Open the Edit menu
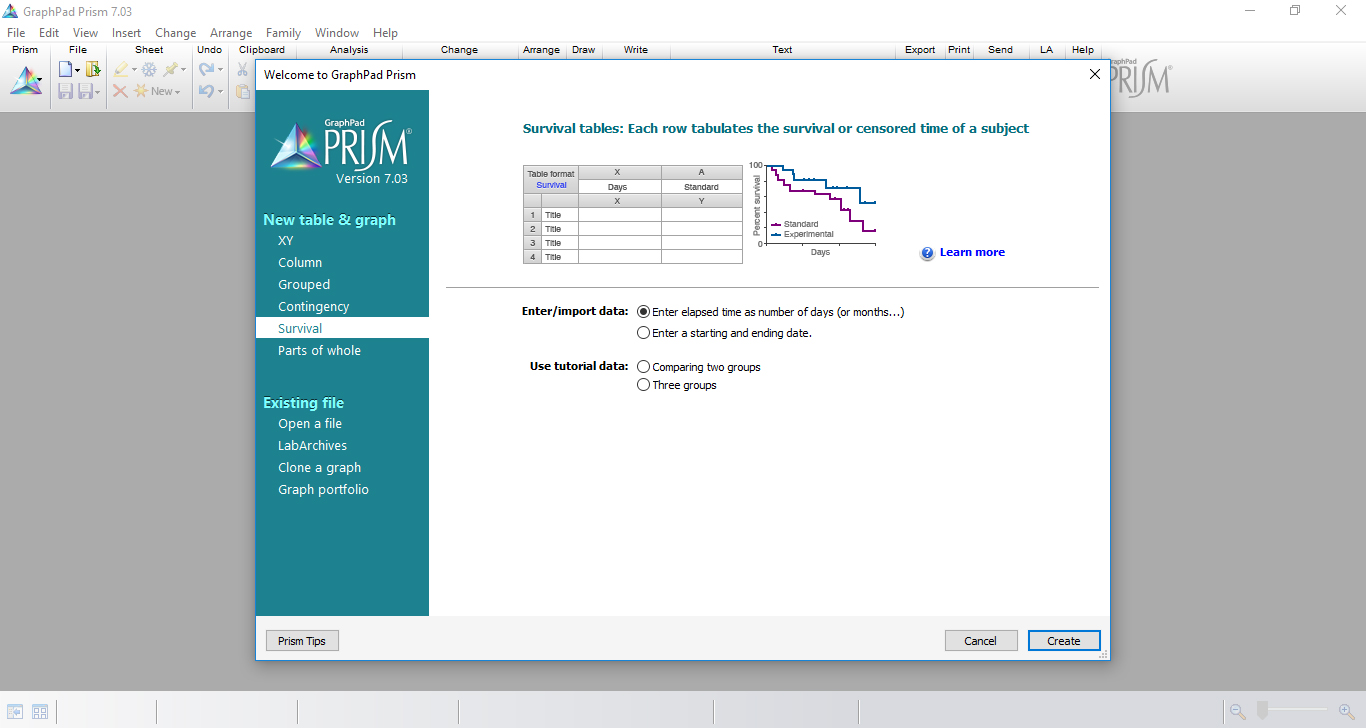Screen dimensions: 1366x728 point(49,33)
